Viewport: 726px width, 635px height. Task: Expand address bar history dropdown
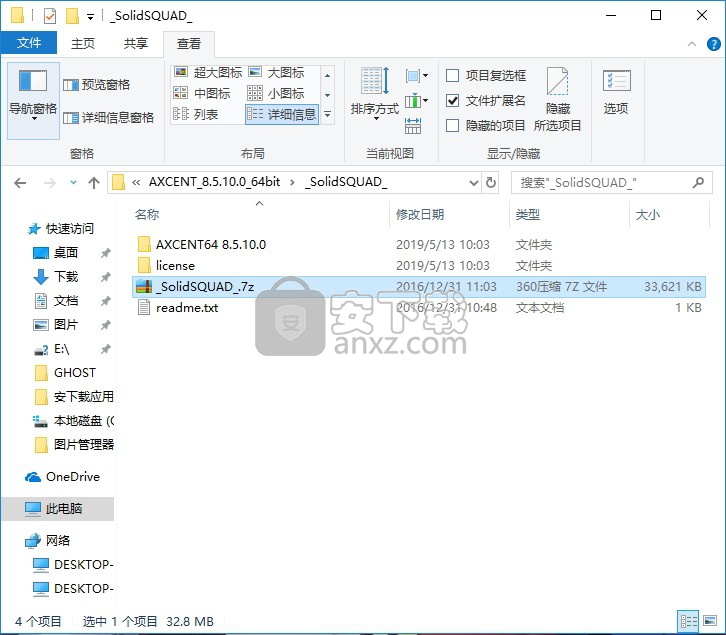(x=474, y=182)
